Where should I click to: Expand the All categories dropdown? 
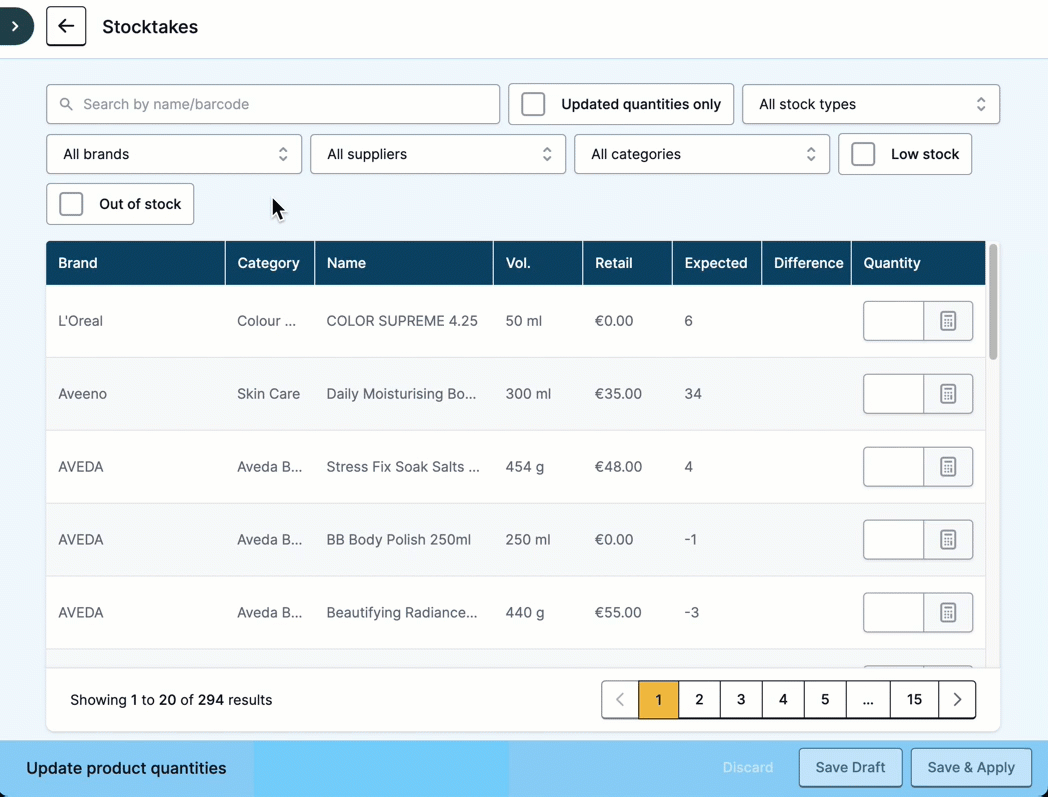[x=702, y=154]
